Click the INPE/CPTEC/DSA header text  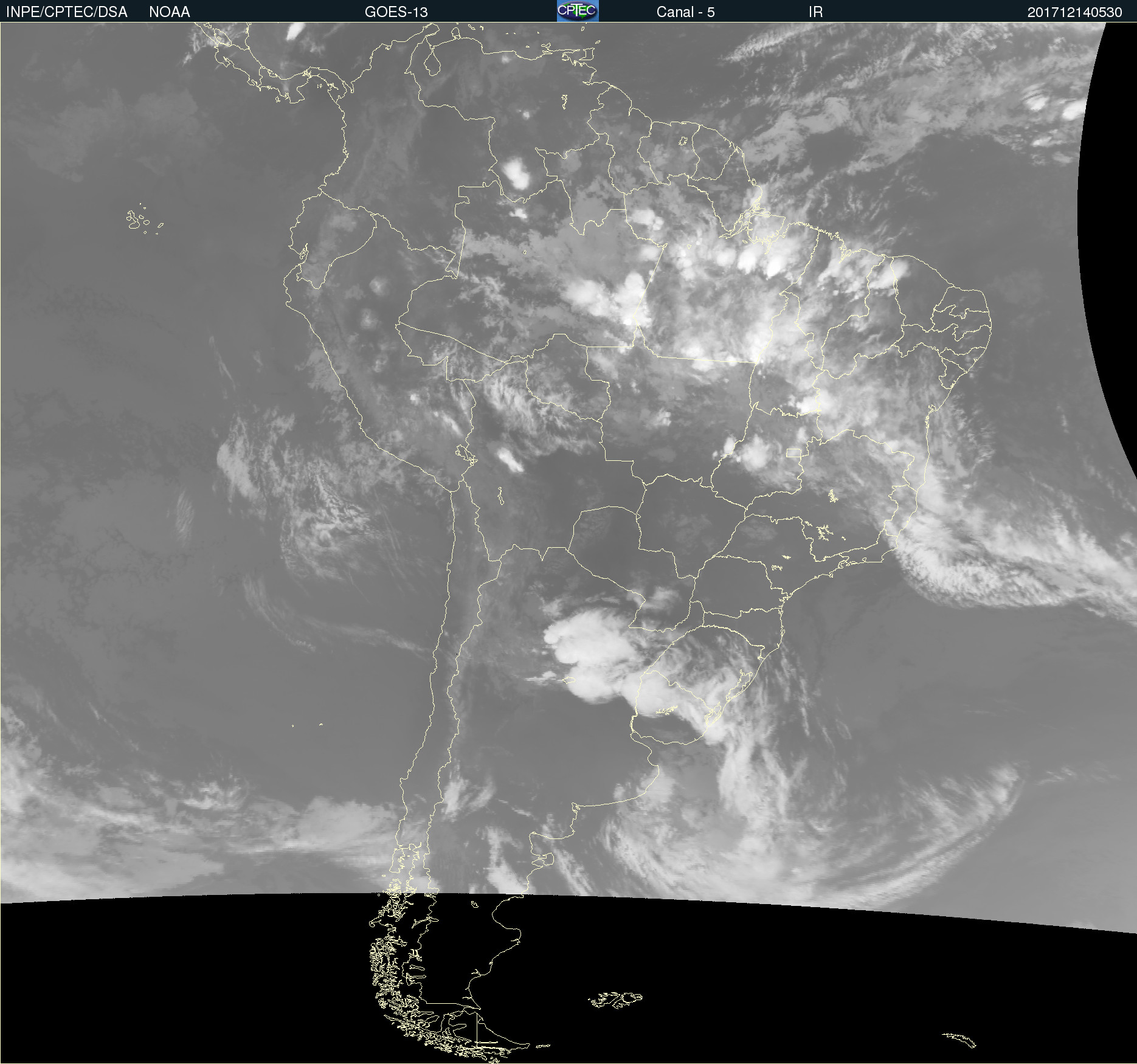[x=66, y=12]
